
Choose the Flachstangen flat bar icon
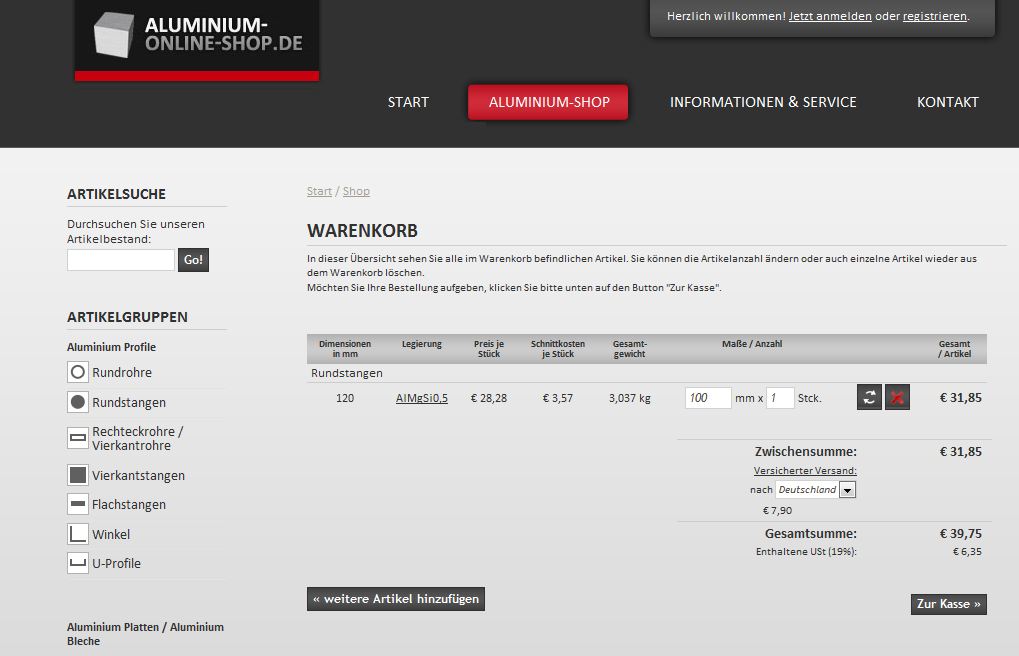(78, 504)
